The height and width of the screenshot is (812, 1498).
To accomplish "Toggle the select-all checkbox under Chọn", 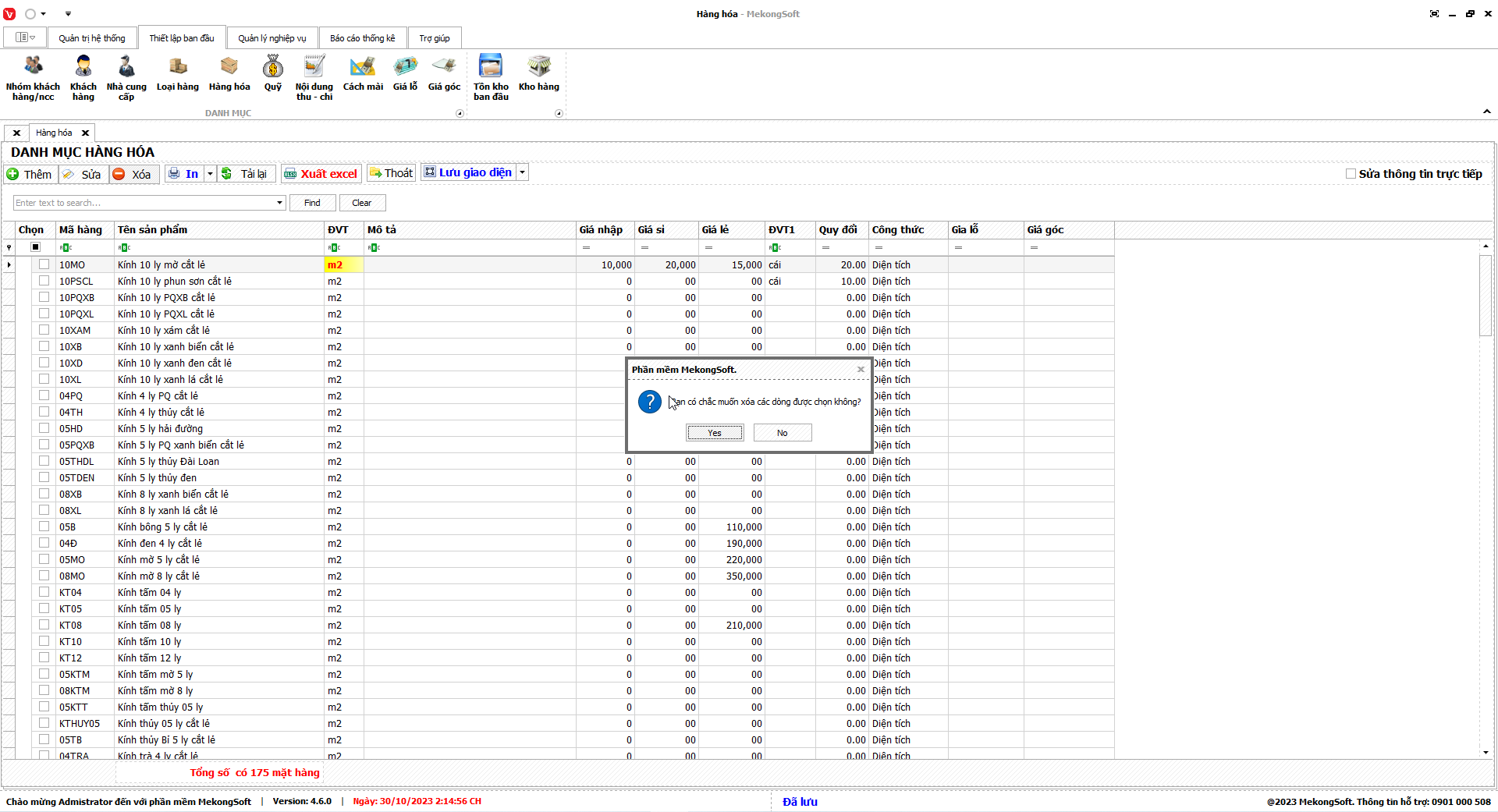I will (x=35, y=247).
